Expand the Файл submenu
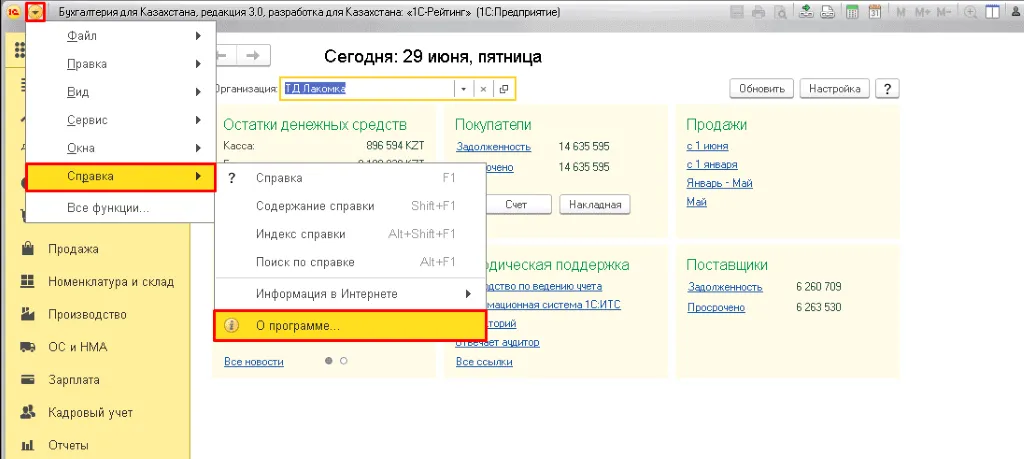 [120, 36]
